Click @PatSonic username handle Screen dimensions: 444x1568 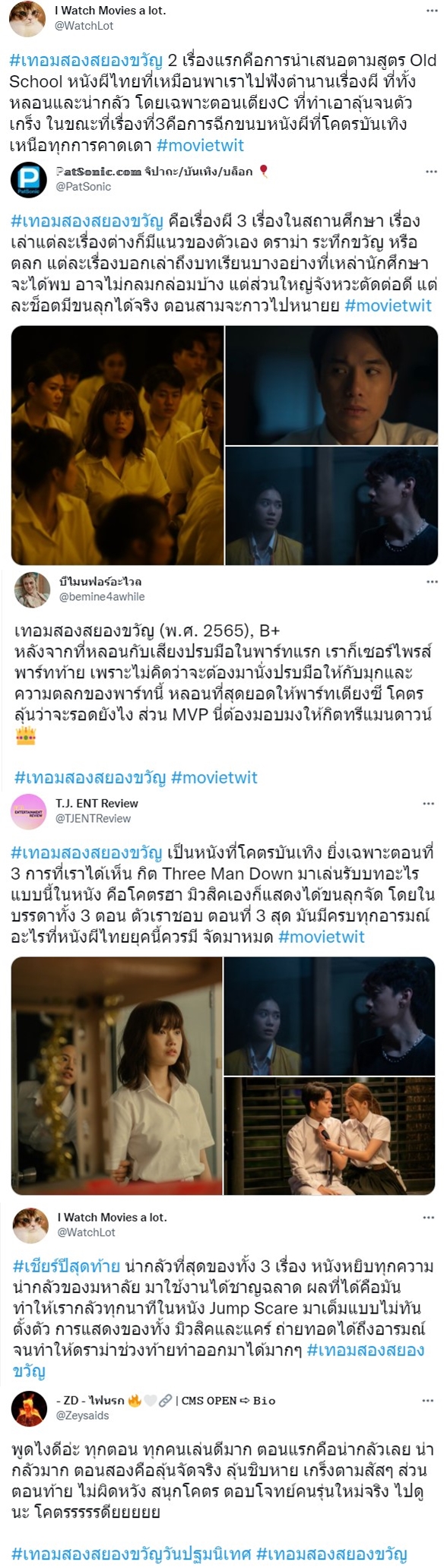point(83,187)
